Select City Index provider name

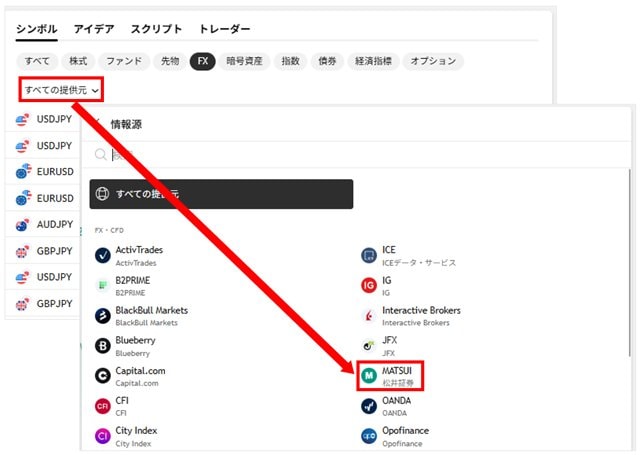(136, 431)
